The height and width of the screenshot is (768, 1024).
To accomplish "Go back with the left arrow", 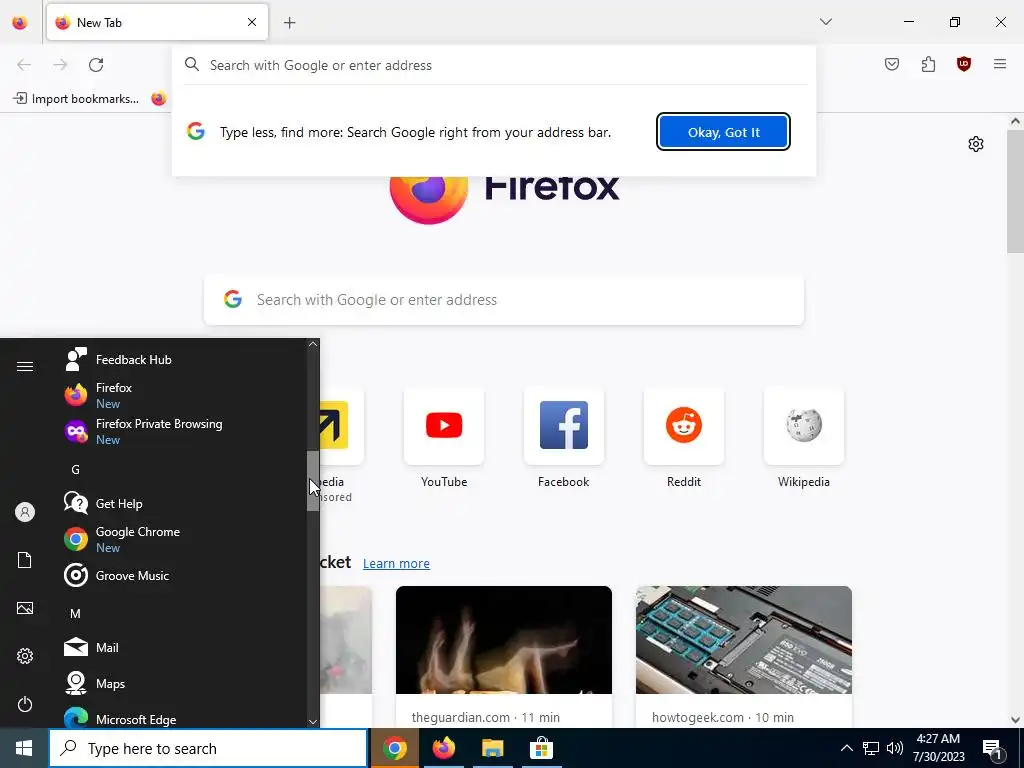I will tap(24, 65).
